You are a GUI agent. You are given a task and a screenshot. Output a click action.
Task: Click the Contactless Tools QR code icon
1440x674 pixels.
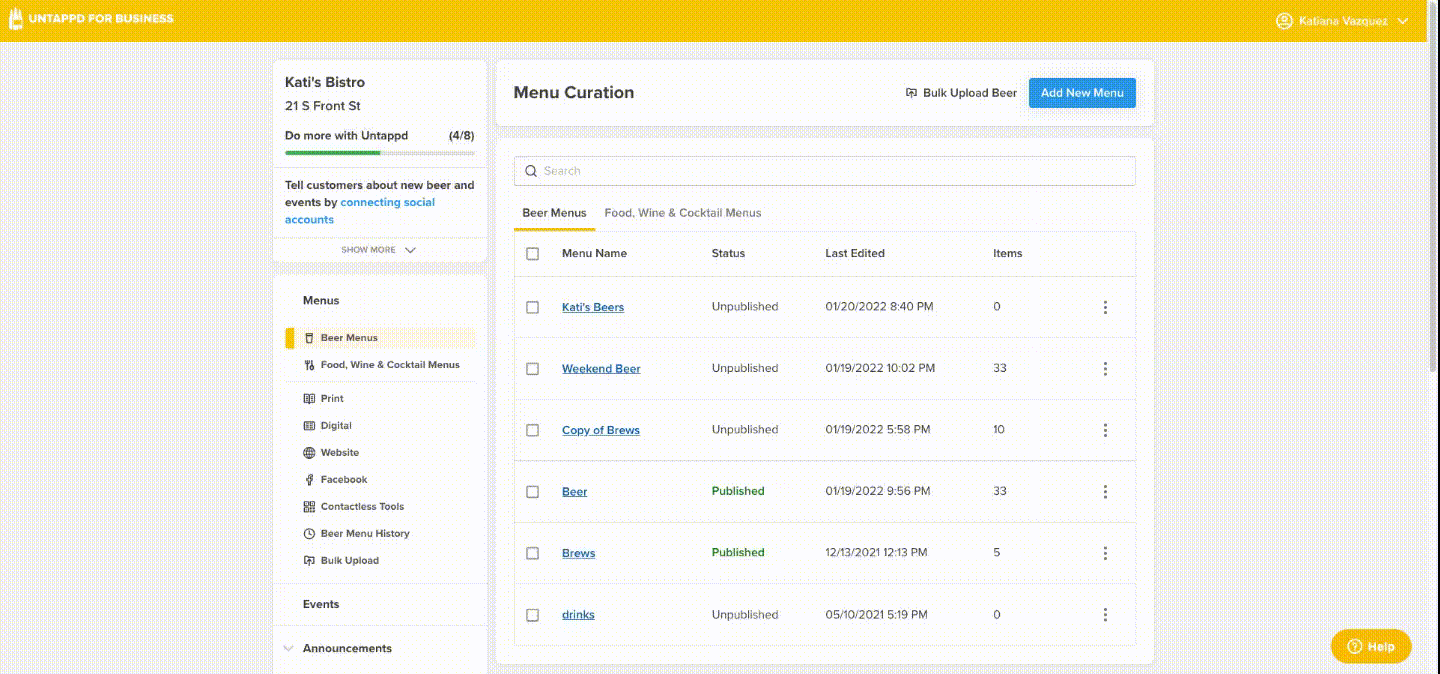[x=309, y=507]
